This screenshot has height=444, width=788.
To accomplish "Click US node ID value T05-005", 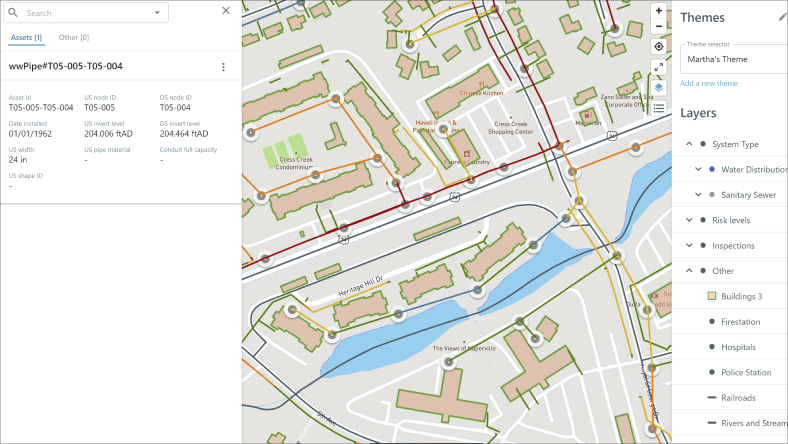I will coord(100,108).
